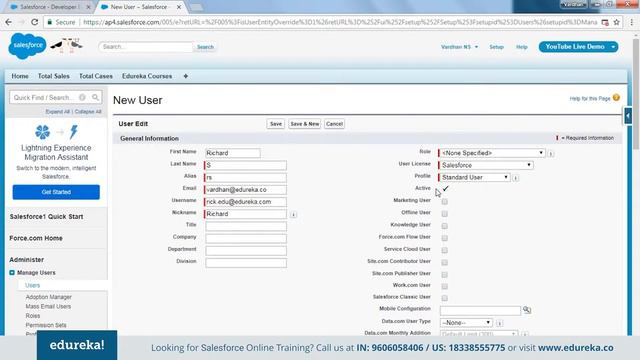The width and height of the screenshot is (640, 360).
Task: Open Permission Sets in setup tree
Action: click(x=46, y=325)
